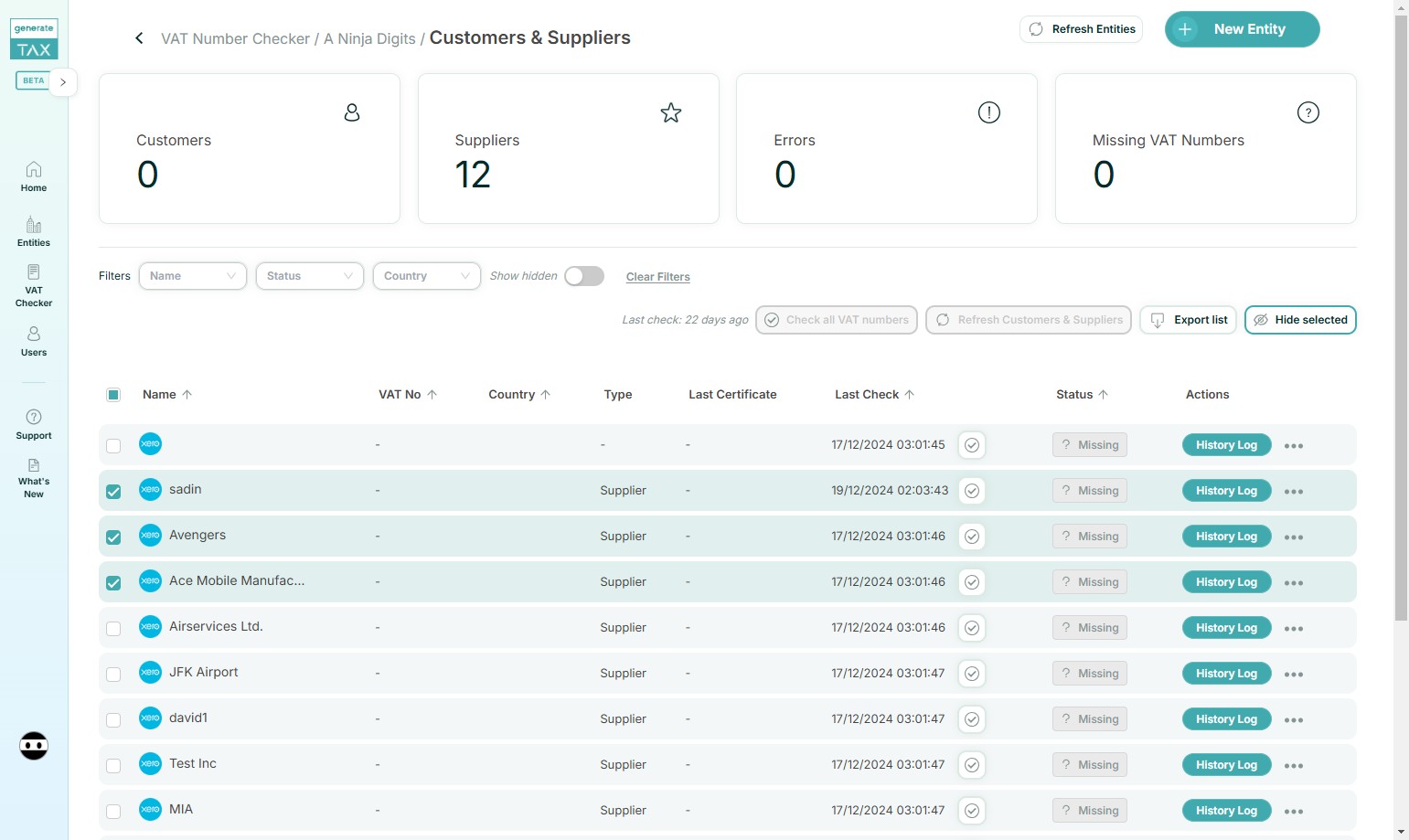The height and width of the screenshot is (840, 1409).
Task: Click Refresh Customers & Suppliers button
Action: pyautogui.click(x=1029, y=320)
